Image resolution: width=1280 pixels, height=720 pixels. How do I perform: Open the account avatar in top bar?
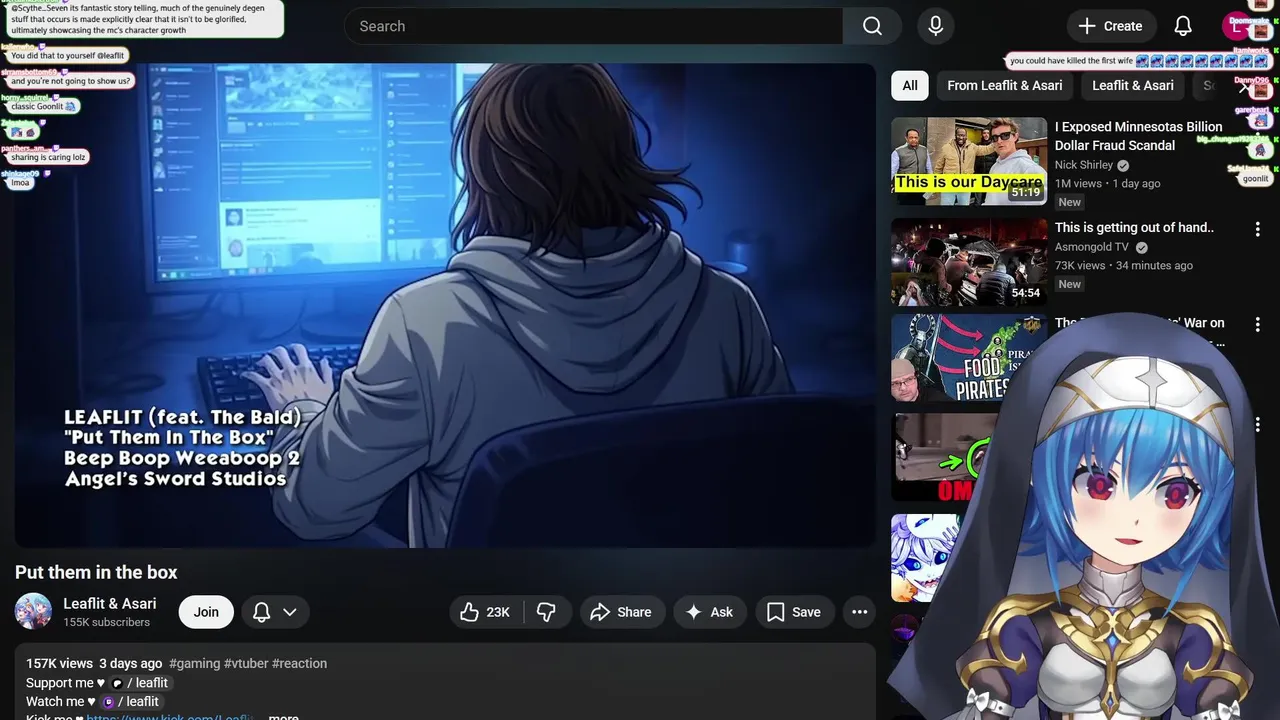coord(1238,26)
